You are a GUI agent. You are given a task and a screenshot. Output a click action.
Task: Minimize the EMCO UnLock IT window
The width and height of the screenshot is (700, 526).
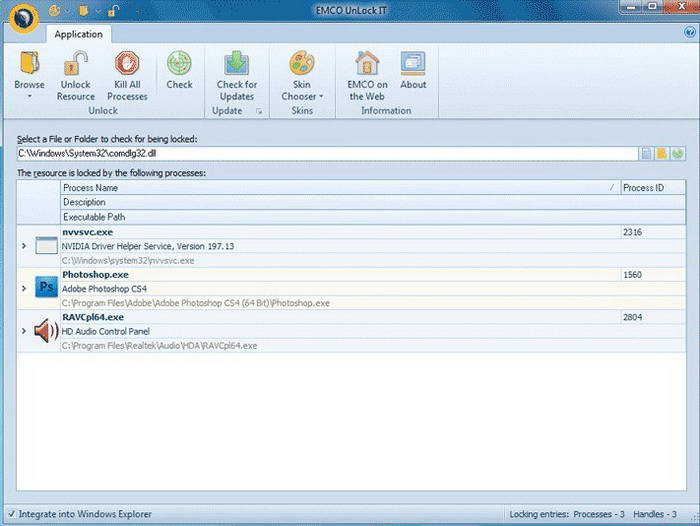point(631,7)
